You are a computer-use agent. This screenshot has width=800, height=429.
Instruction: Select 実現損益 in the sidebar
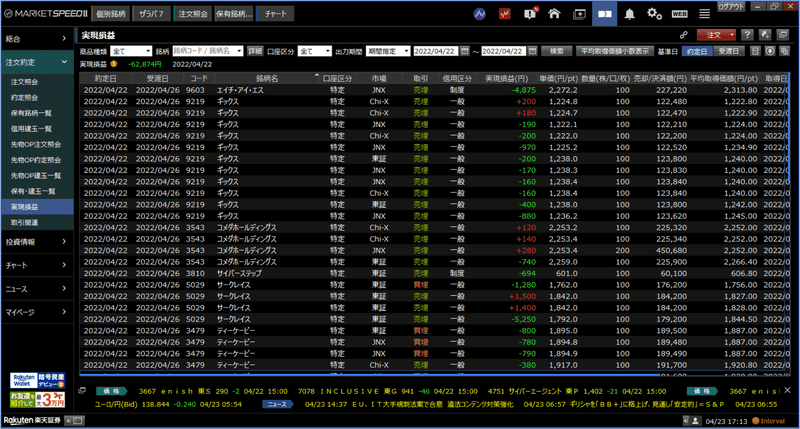point(37,207)
